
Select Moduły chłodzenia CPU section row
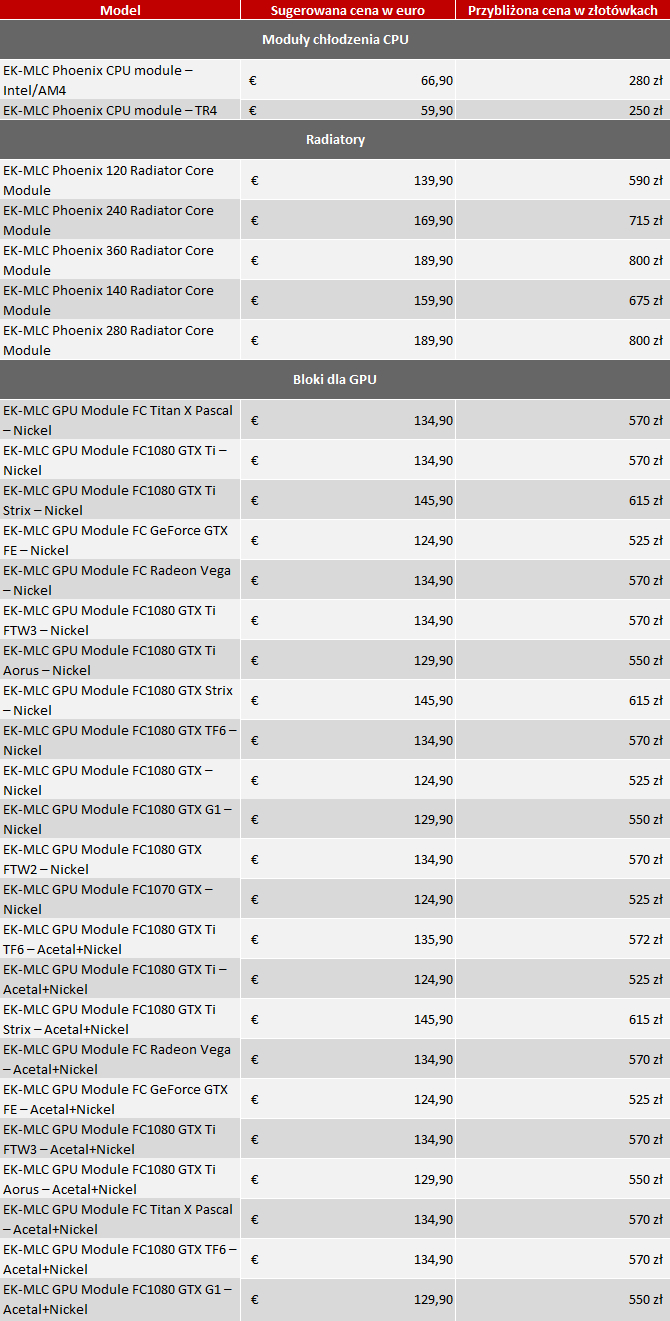pyautogui.click(x=335, y=40)
